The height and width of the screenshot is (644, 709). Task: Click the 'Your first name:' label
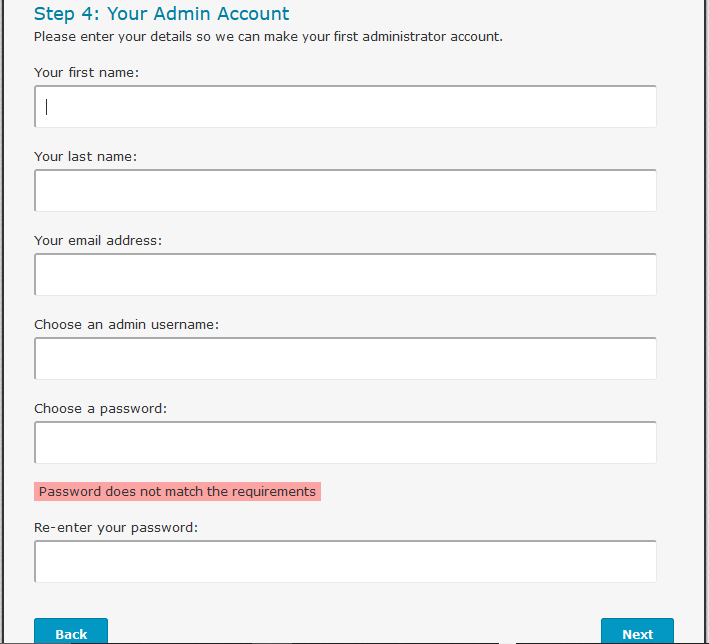(x=86, y=73)
